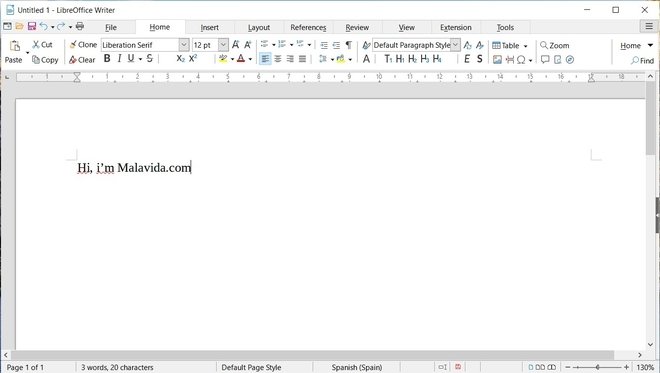Click the Clear formatting button
The width and height of the screenshot is (660, 373).
82,60
